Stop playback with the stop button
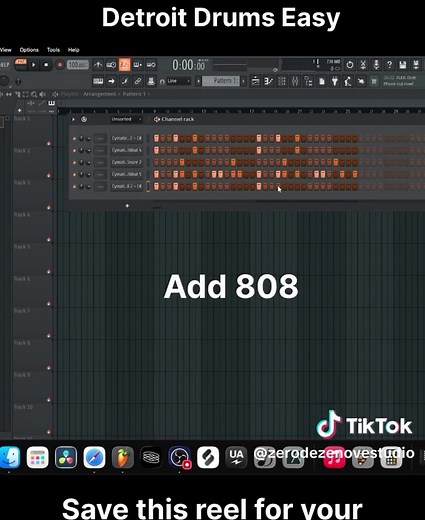The image size is (425, 520). 46,65
